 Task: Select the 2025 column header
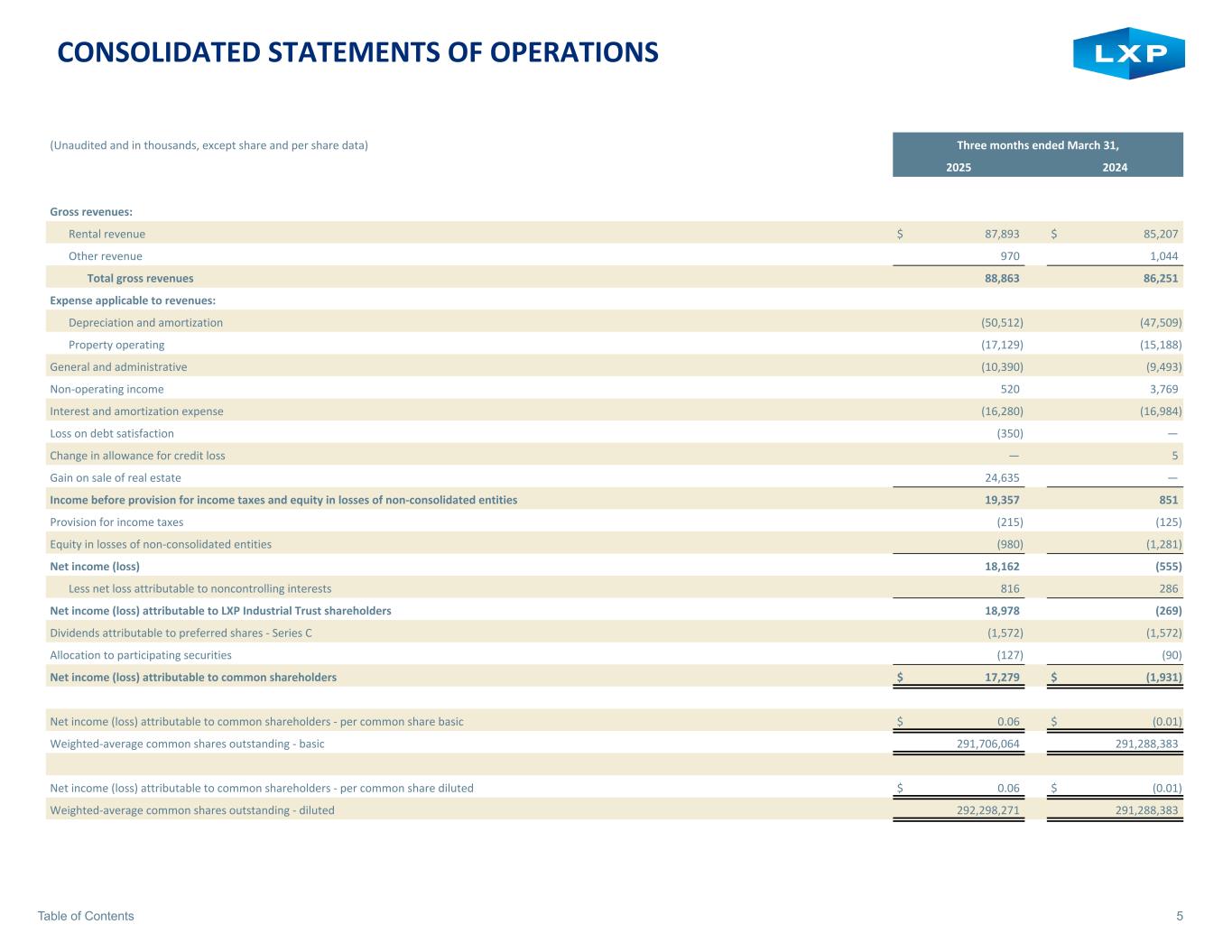coord(958,167)
